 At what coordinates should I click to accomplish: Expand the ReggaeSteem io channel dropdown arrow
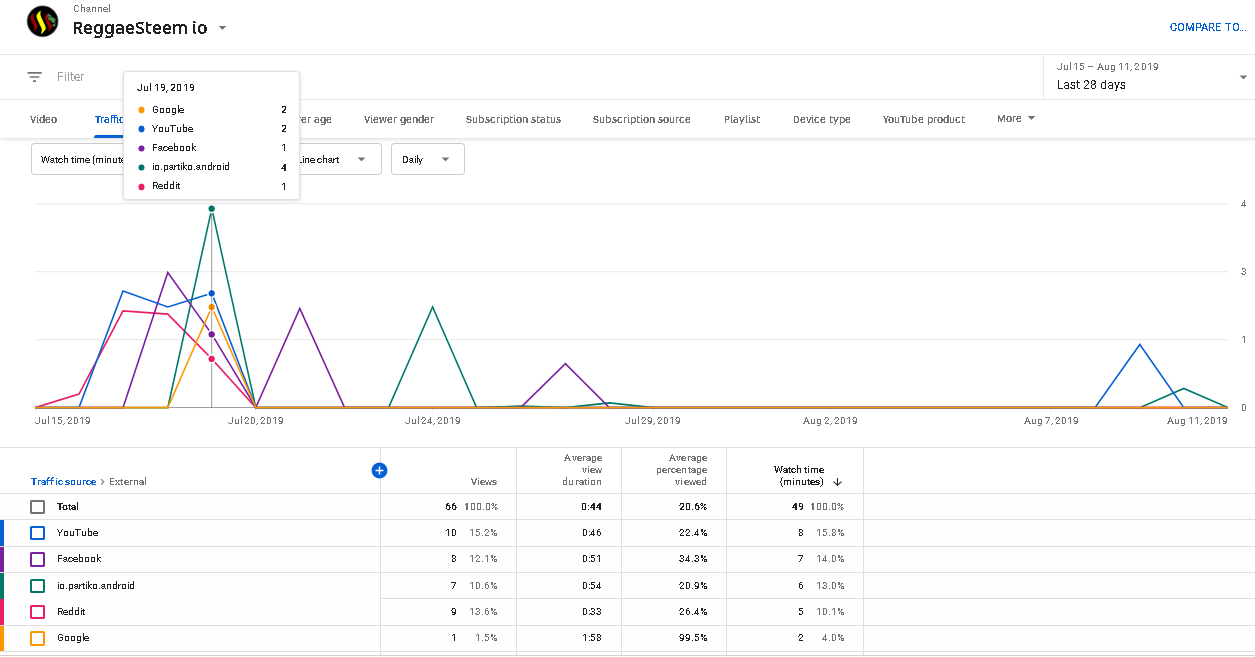222,28
